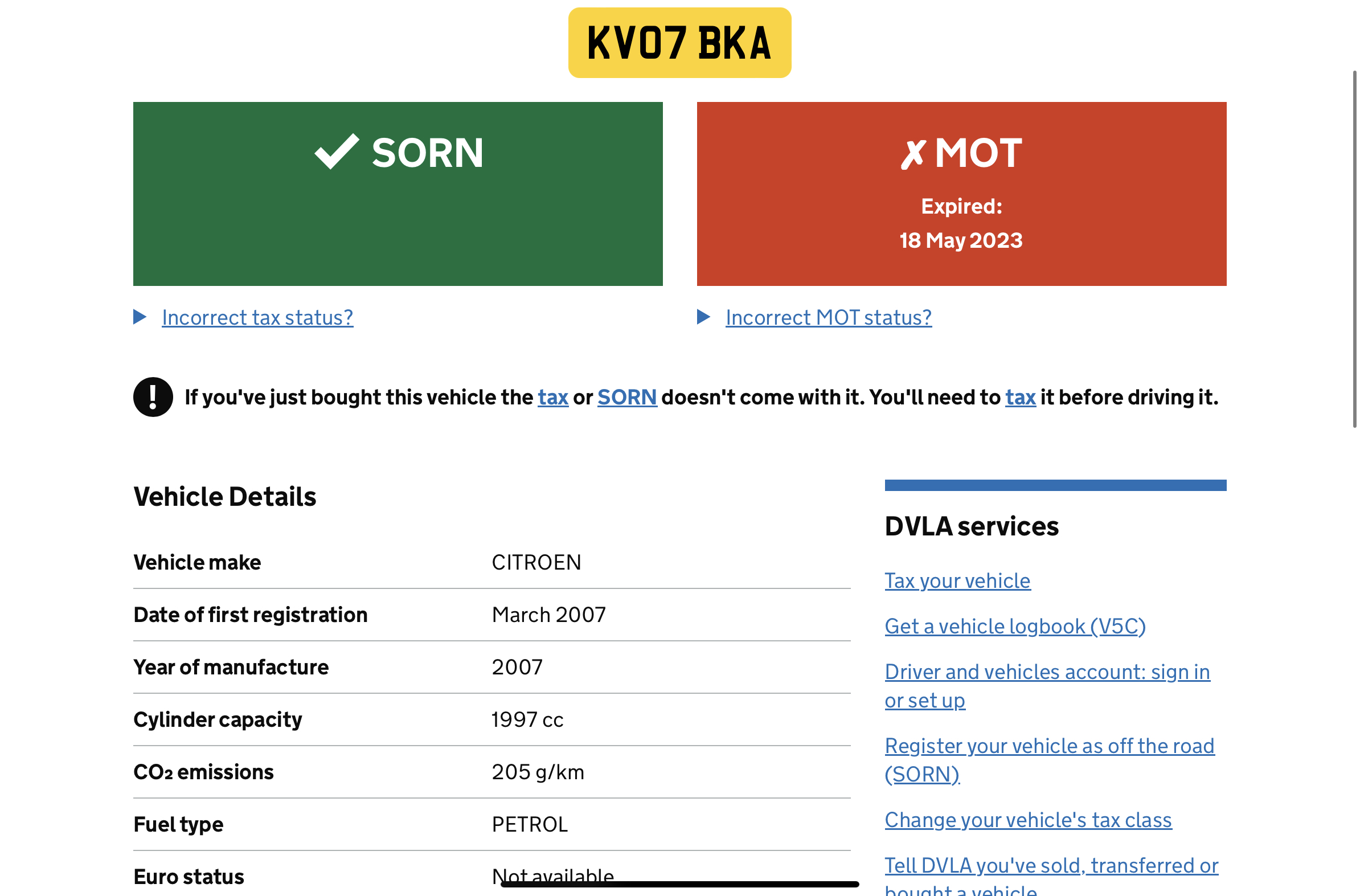Open Get a vehicle logbook (V5C) link

(x=1015, y=626)
